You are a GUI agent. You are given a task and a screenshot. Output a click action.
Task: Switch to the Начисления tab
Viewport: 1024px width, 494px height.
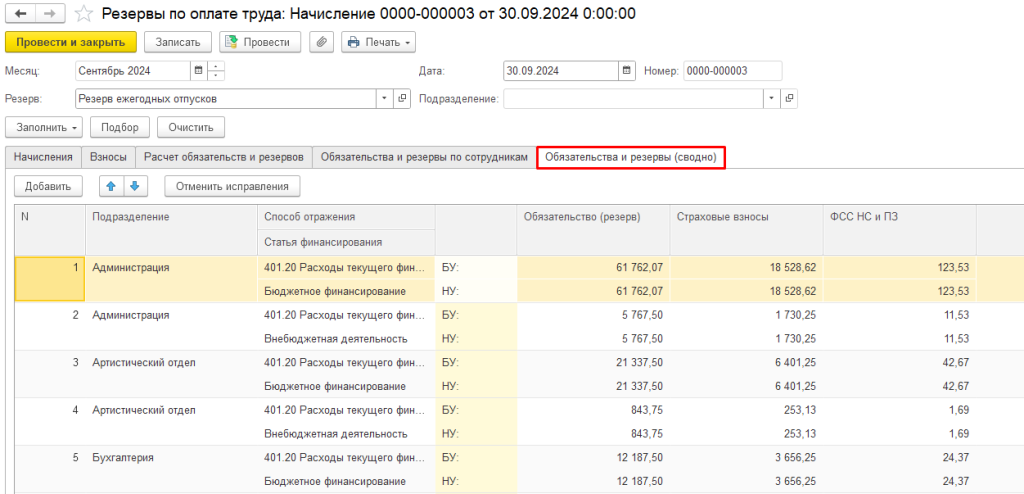point(43,157)
